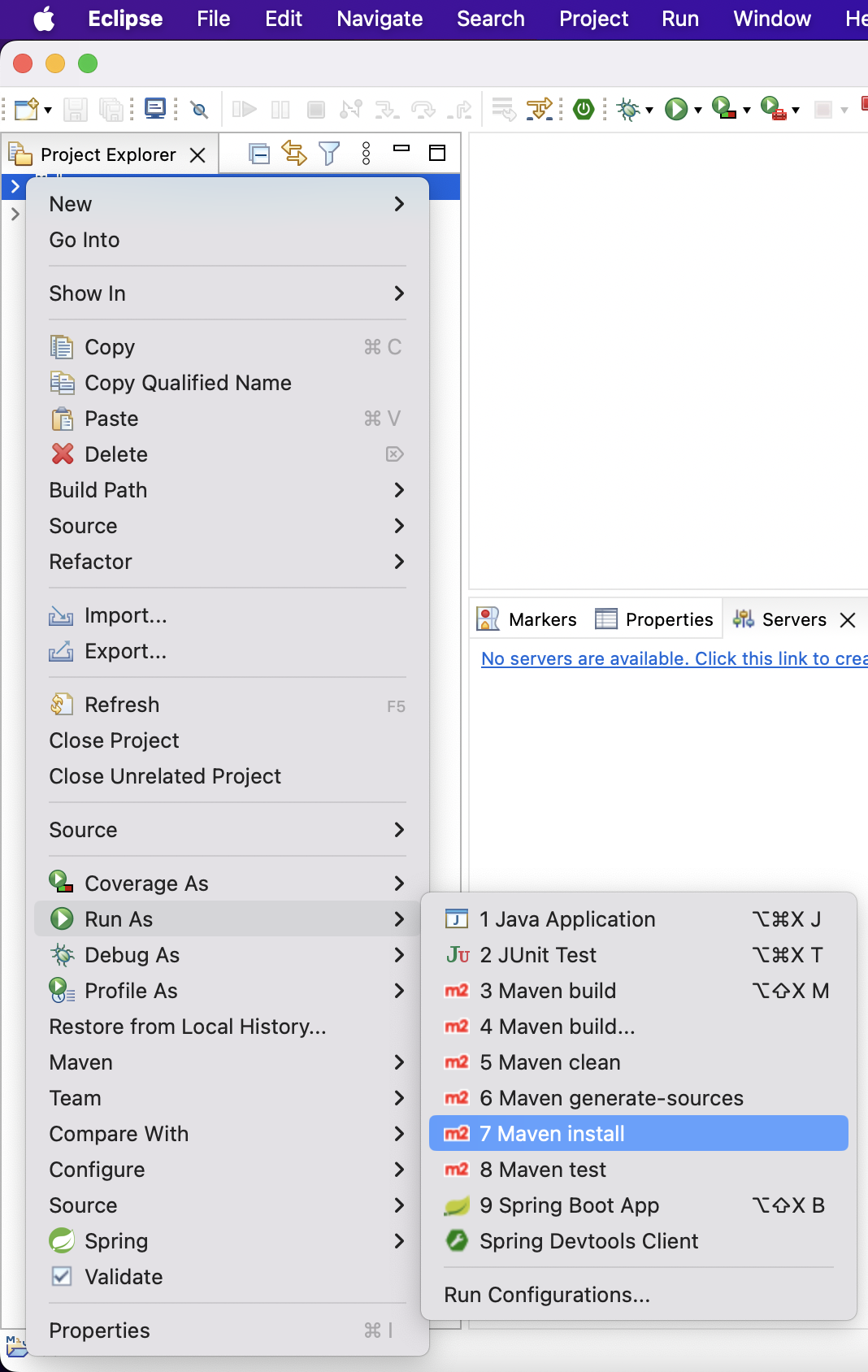
Task: Open the Profile As submenu
Action: (x=228, y=991)
